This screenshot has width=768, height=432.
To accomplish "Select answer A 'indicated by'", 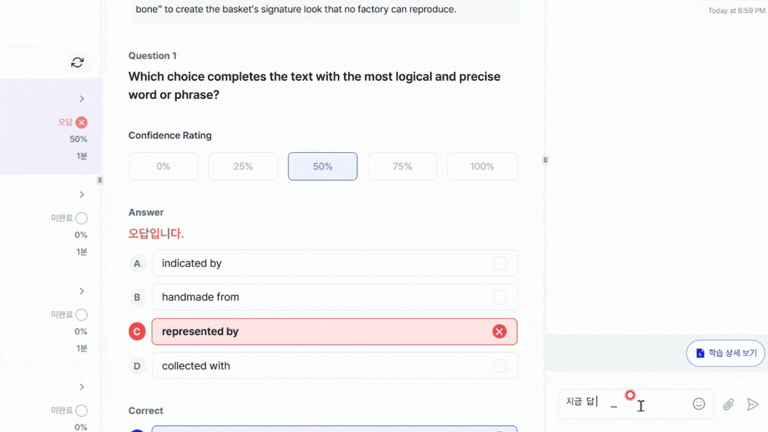I will pos(334,263).
